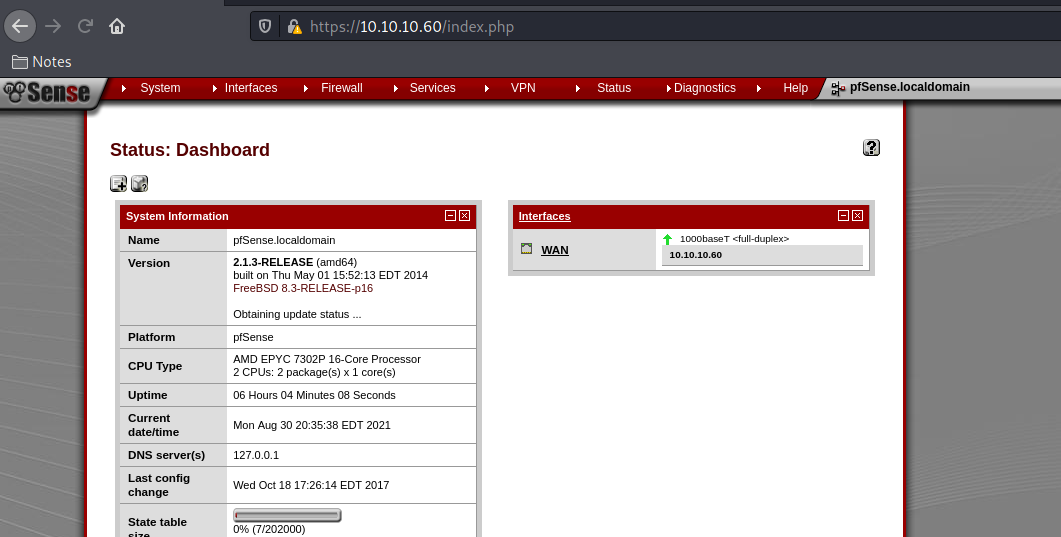The height and width of the screenshot is (537, 1061).
Task: Open the FreeBSD 8.3-RELEASE-p16 link
Action: click(x=303, y=288)
